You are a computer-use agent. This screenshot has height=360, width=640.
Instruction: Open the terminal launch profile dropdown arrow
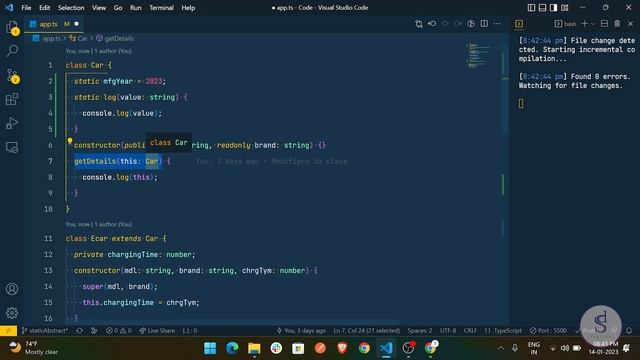pos(593,24)
